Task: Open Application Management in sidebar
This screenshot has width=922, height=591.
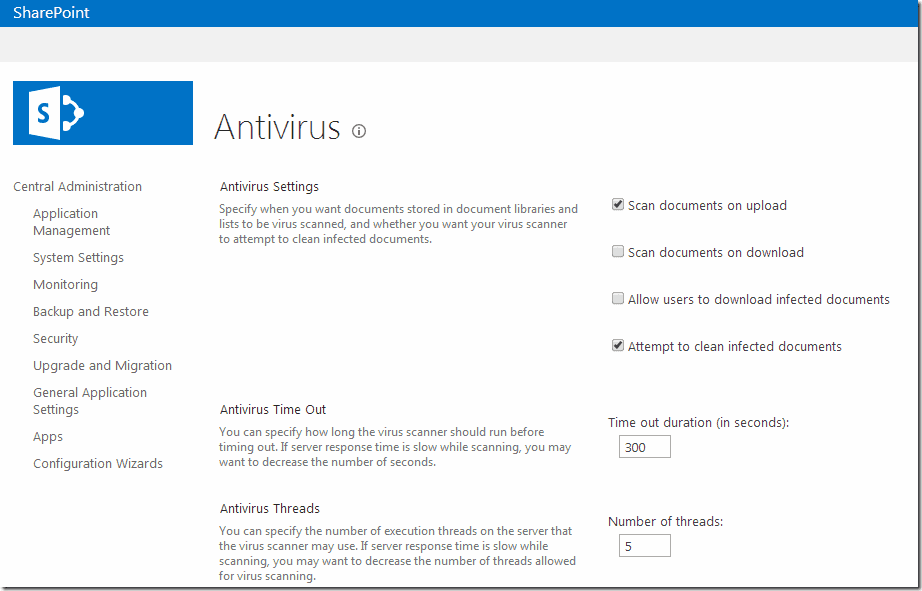Action: click(x=71, y=222)
